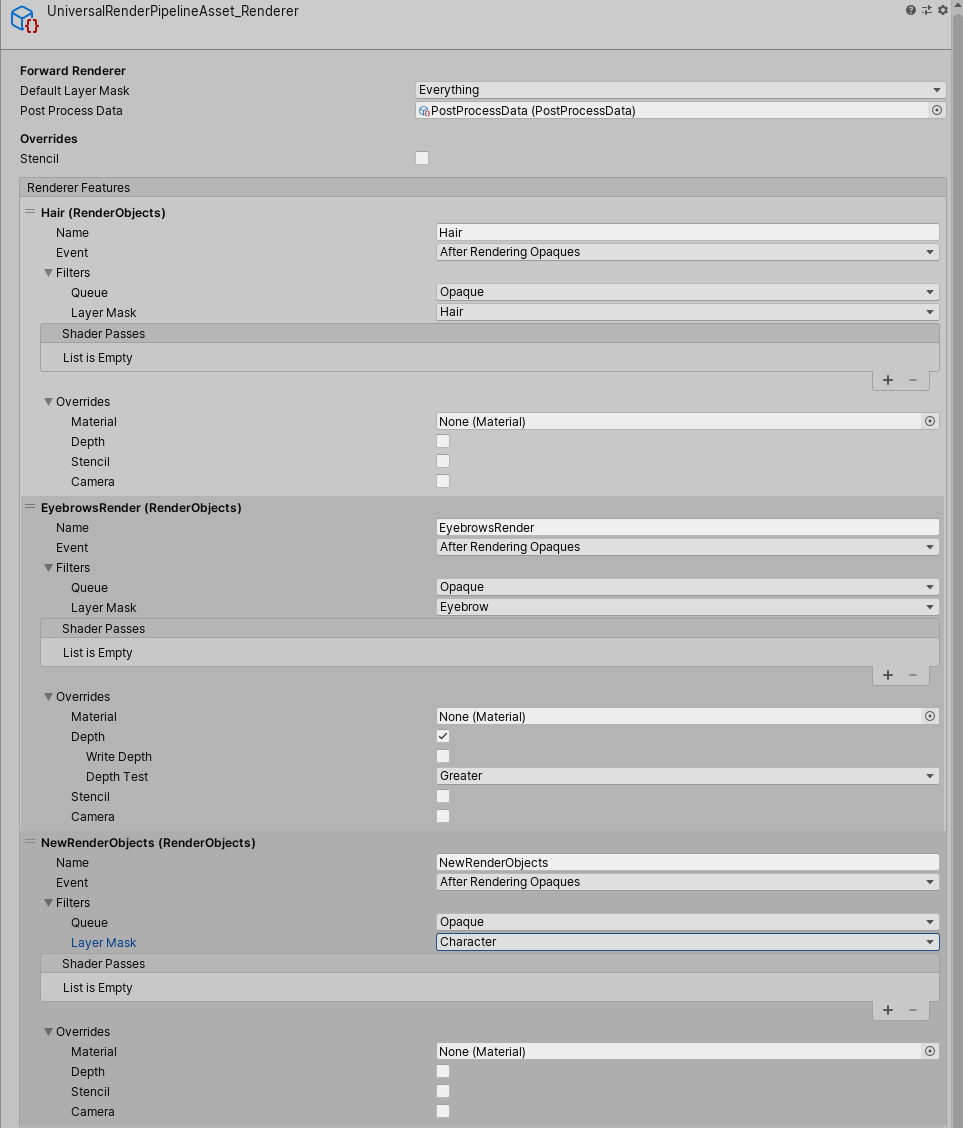The image size is (963, 1128).
Task: Grab the Hair feature reorder handle
Action: pyautogui.click(x=29, y=212)
